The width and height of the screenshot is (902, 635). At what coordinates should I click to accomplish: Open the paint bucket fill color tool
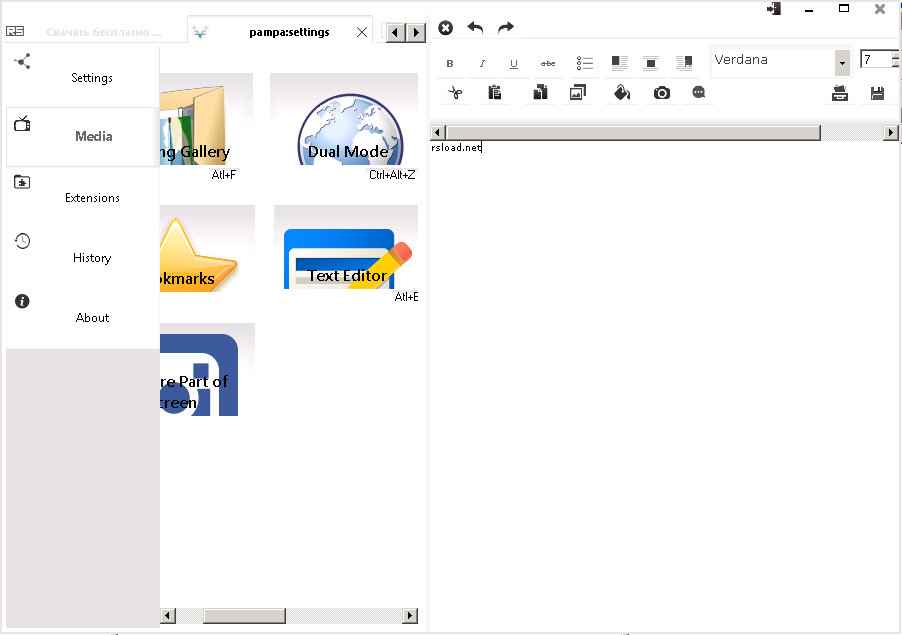[622, 92]
